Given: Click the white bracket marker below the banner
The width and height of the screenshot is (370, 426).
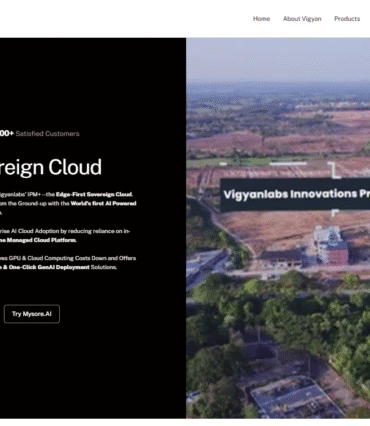Looking at the screenshot, I should (x=335, y=213).
